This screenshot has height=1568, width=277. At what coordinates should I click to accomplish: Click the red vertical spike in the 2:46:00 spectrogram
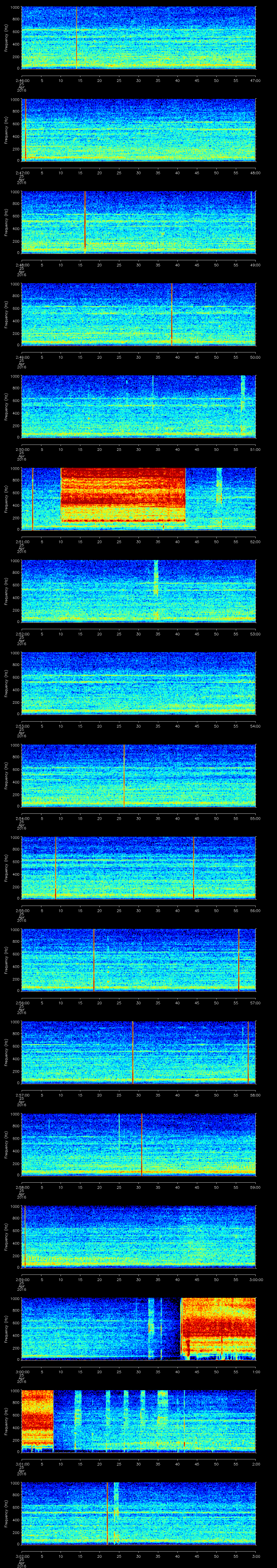[x=77, y=38]
